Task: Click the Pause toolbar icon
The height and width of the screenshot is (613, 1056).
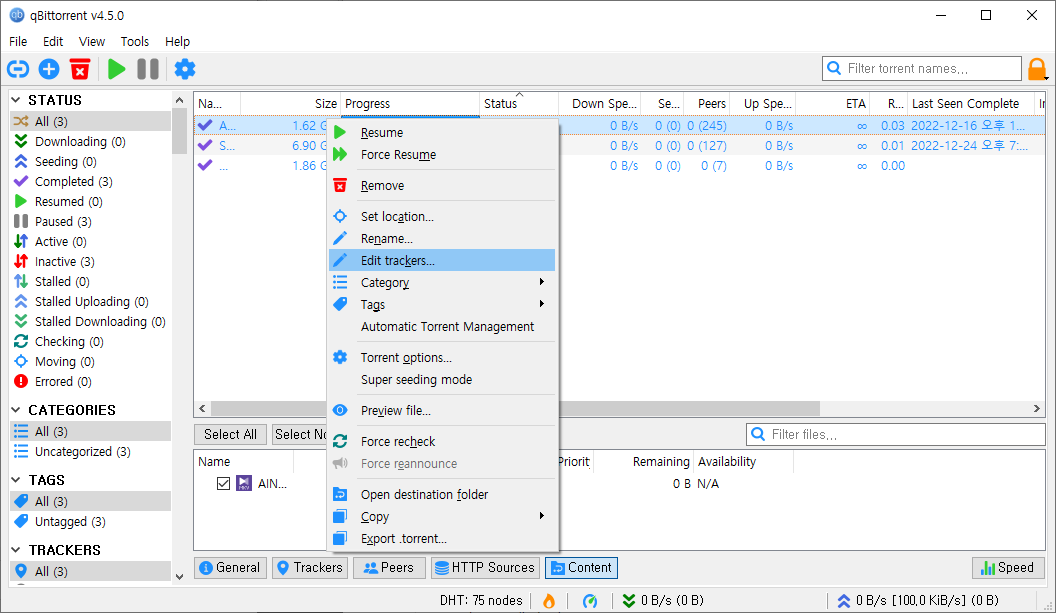Action: click(x=148, y=69)
